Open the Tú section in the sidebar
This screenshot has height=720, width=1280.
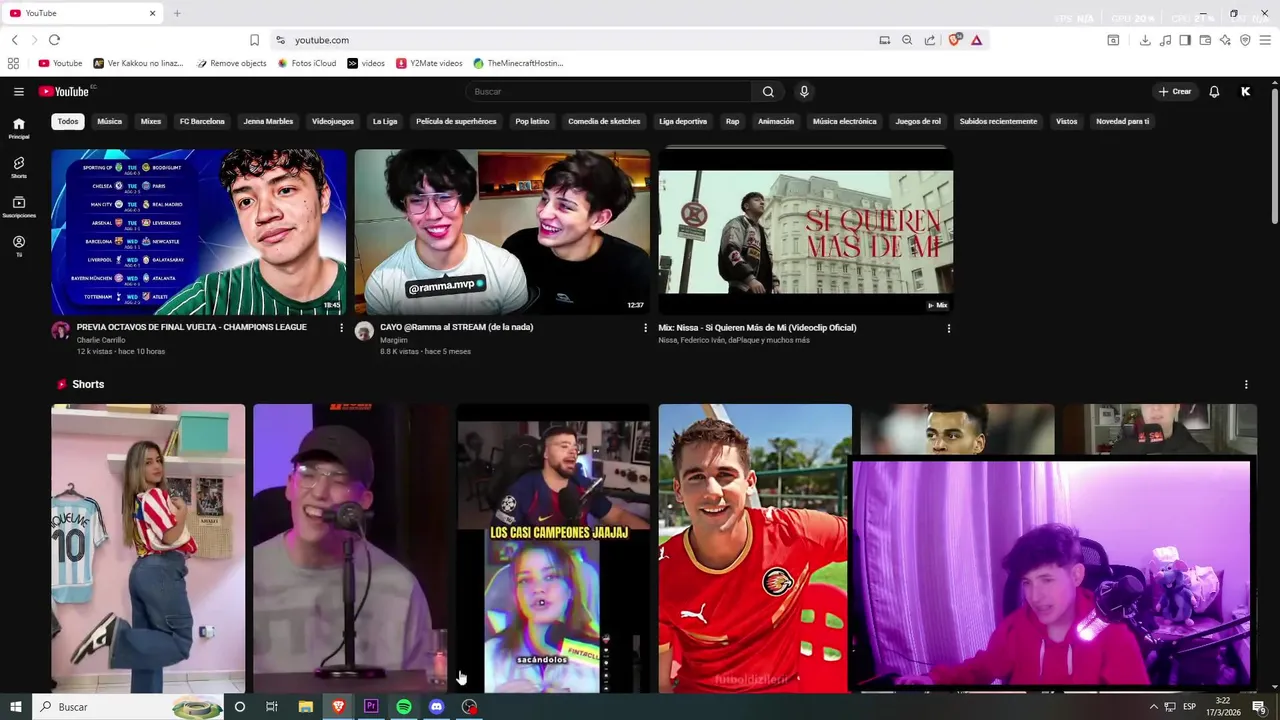(x=18, y=246)
